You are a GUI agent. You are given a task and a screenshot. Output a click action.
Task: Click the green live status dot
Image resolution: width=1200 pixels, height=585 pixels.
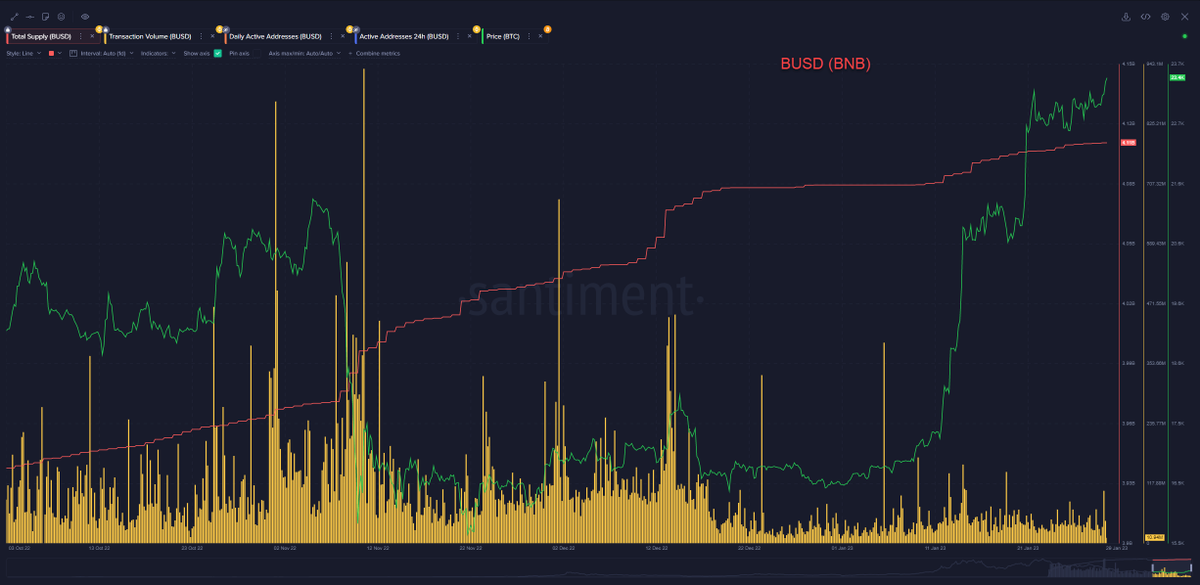click(x=1185, y=36)
